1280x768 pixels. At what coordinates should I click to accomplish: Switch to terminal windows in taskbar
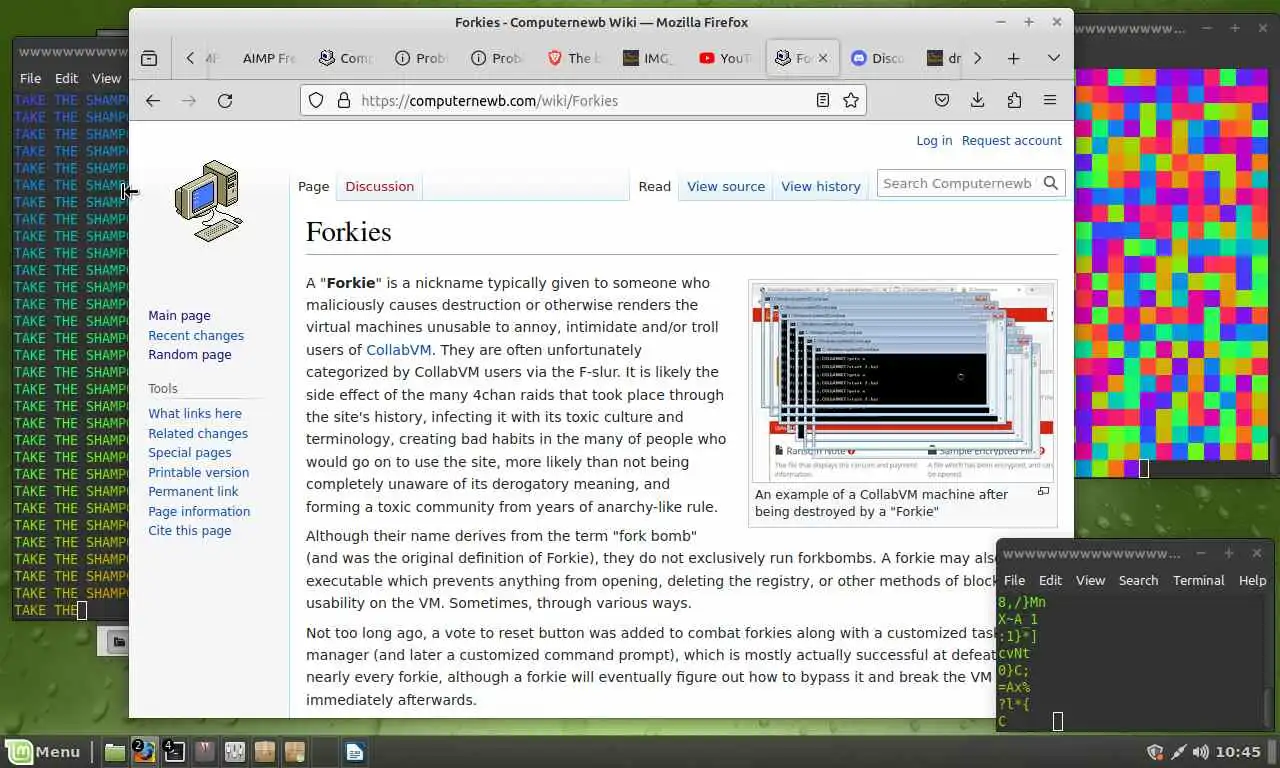pyautogui.click(x=174, y=751)
